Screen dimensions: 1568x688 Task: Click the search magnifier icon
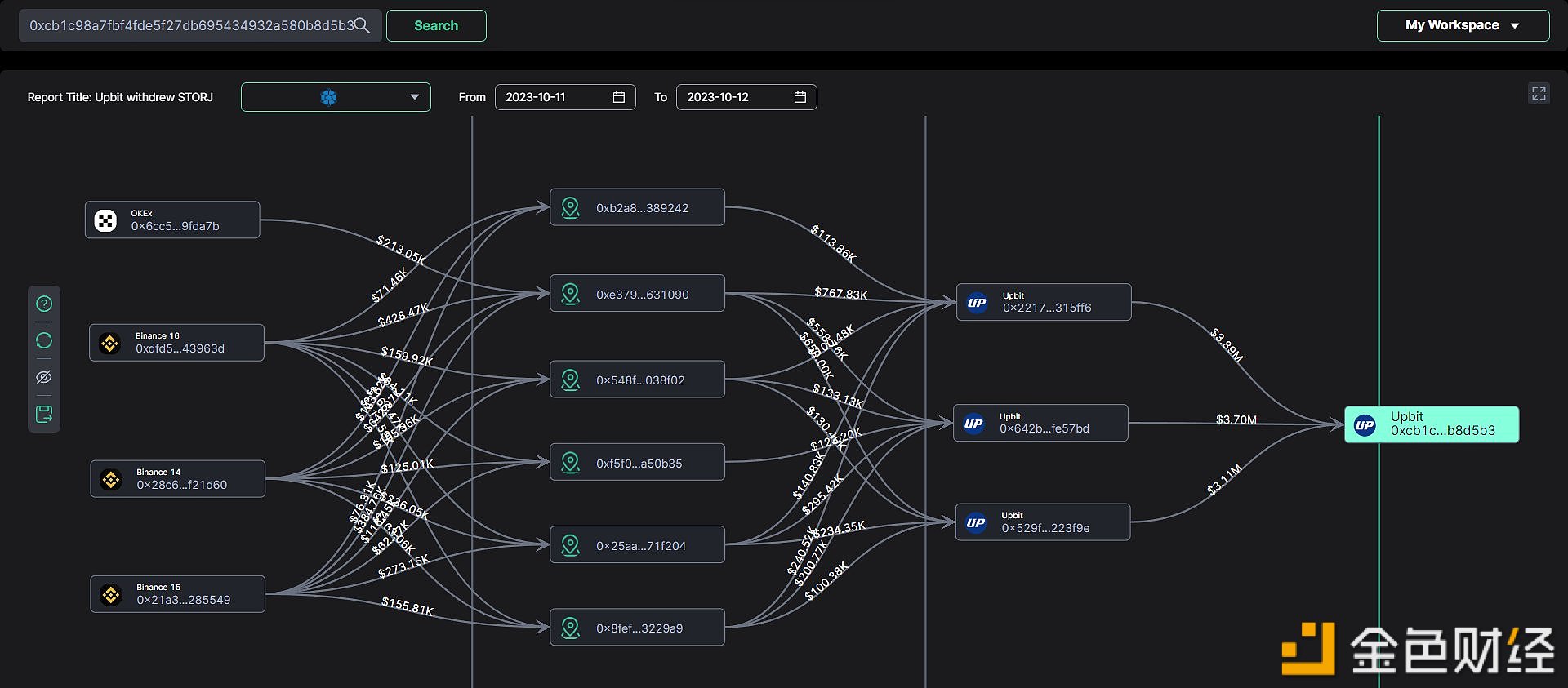click(362, 25)
